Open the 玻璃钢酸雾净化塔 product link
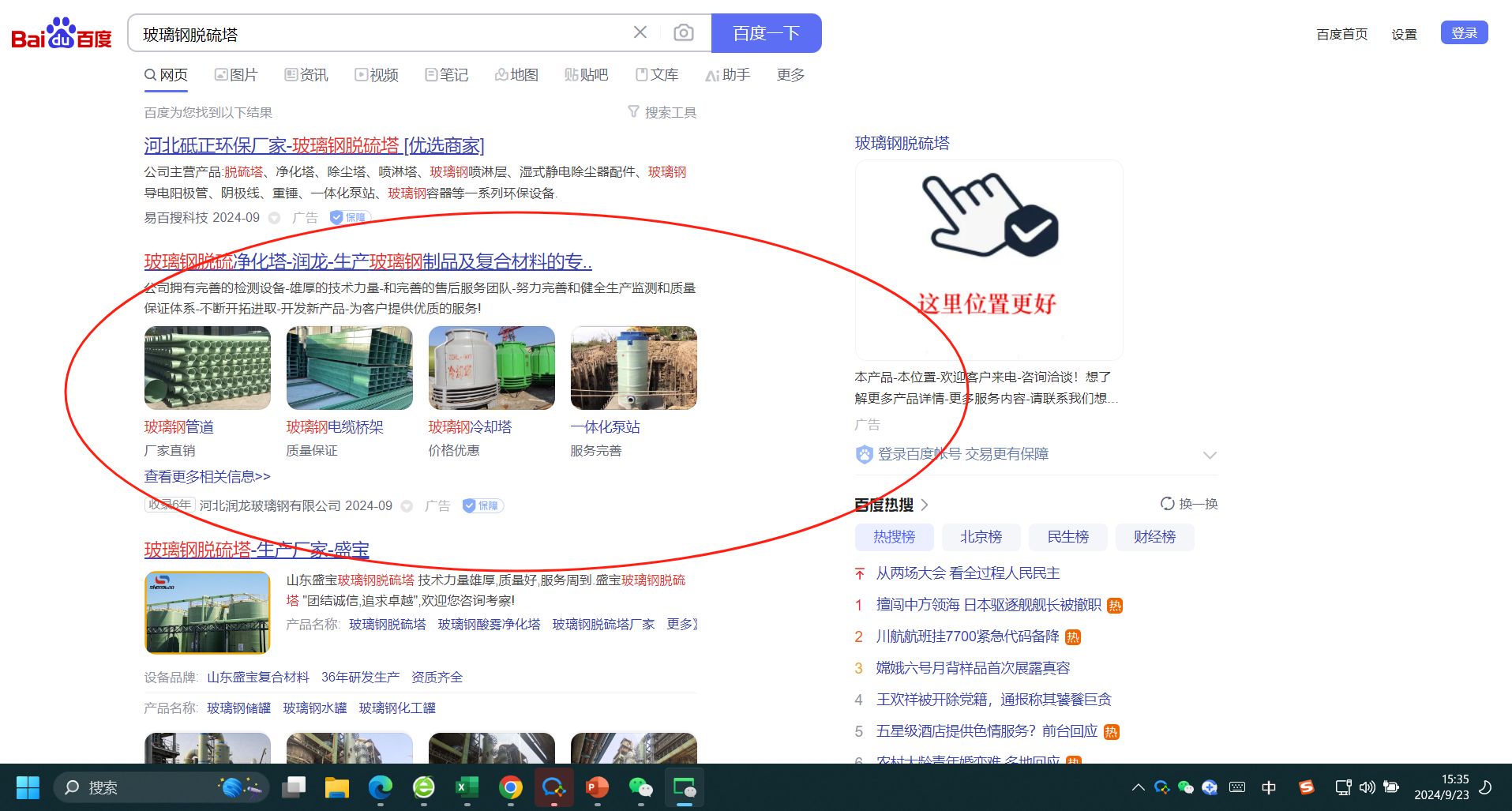Image resolution: width=1512 pixels, height=811 pixels. point(489,624)
